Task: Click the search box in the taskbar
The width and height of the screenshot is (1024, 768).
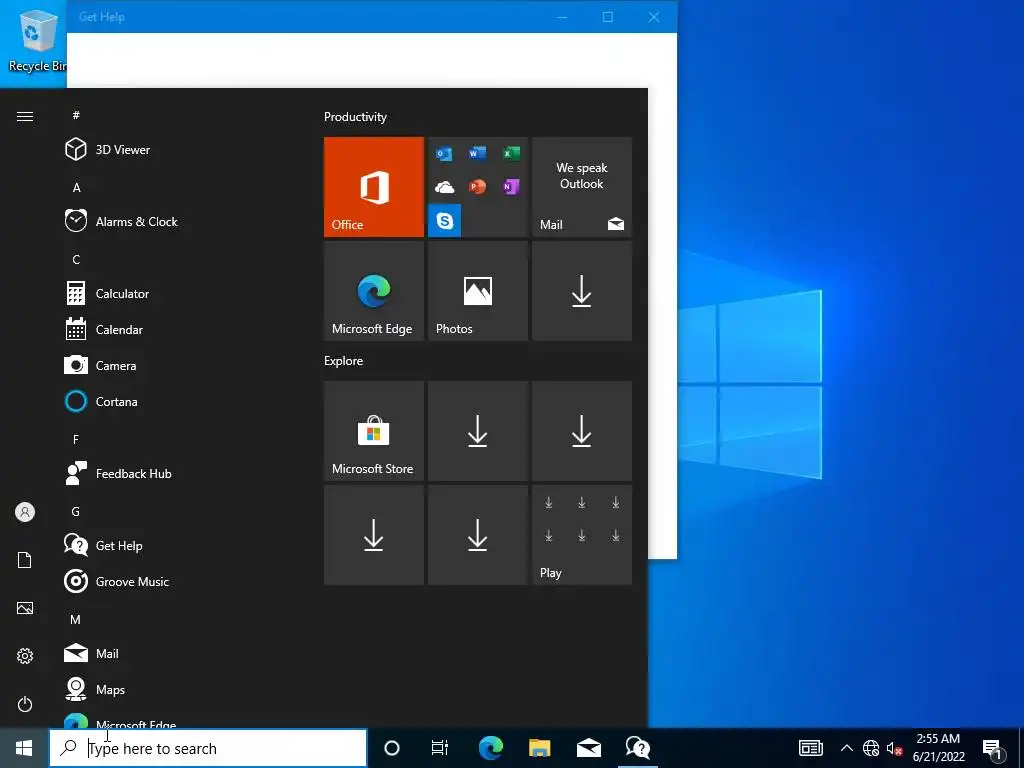Action: click(x=208, y=748)
